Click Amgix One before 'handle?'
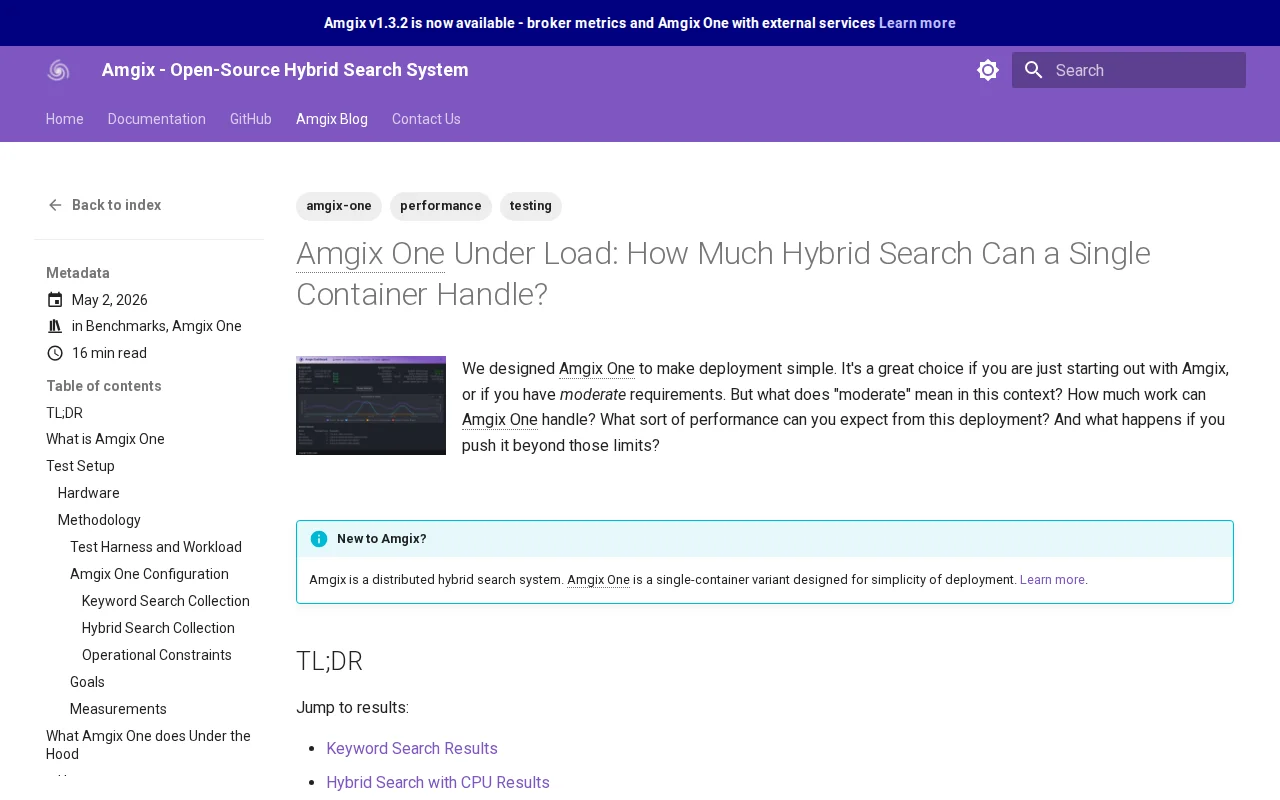This screenshot has width=1280, height=800. point(500,420)
